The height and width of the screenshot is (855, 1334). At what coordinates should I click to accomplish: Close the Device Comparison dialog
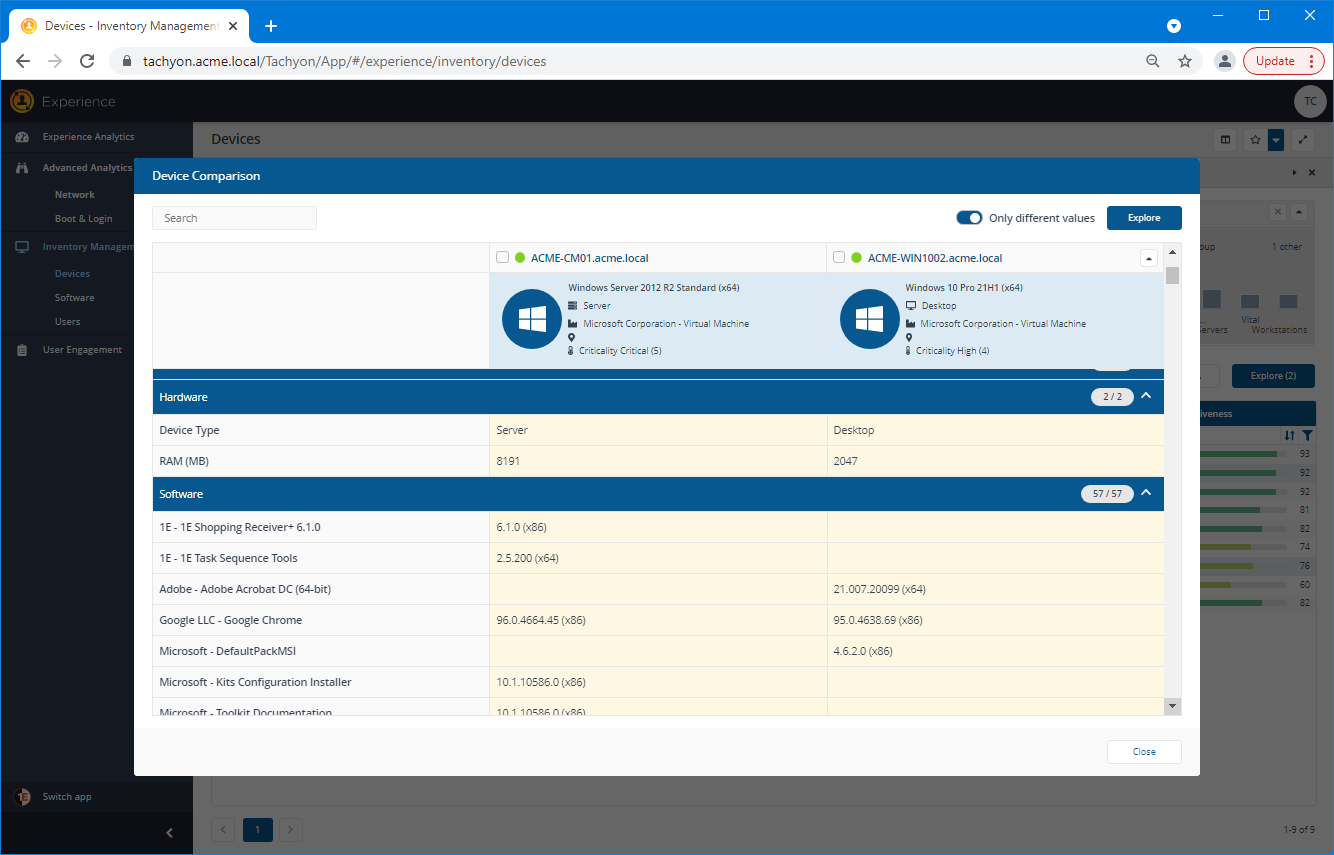point(1144,752)
